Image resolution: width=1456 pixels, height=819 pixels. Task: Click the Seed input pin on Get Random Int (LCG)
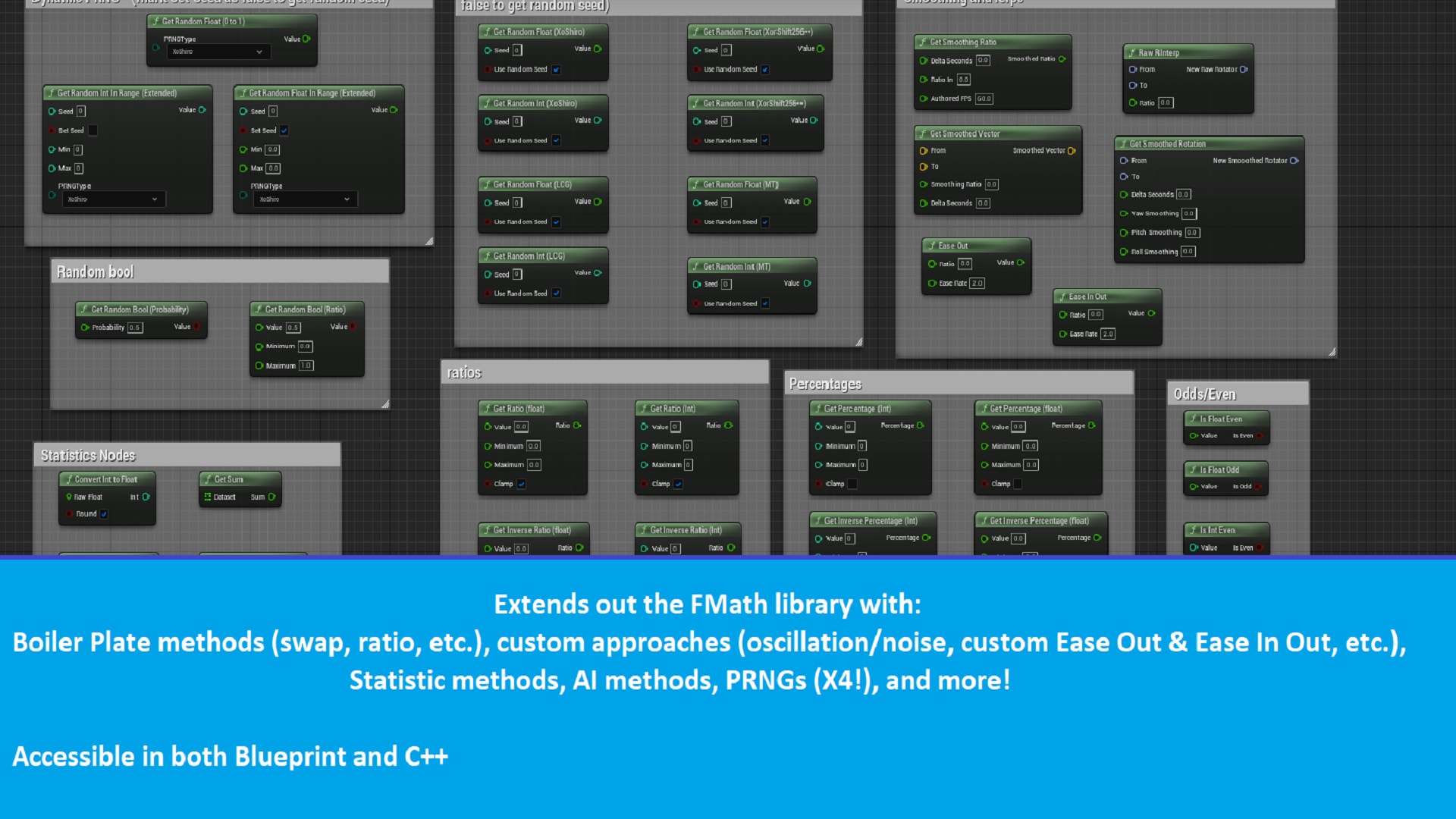pyautogui.click(x=488, y=275)
